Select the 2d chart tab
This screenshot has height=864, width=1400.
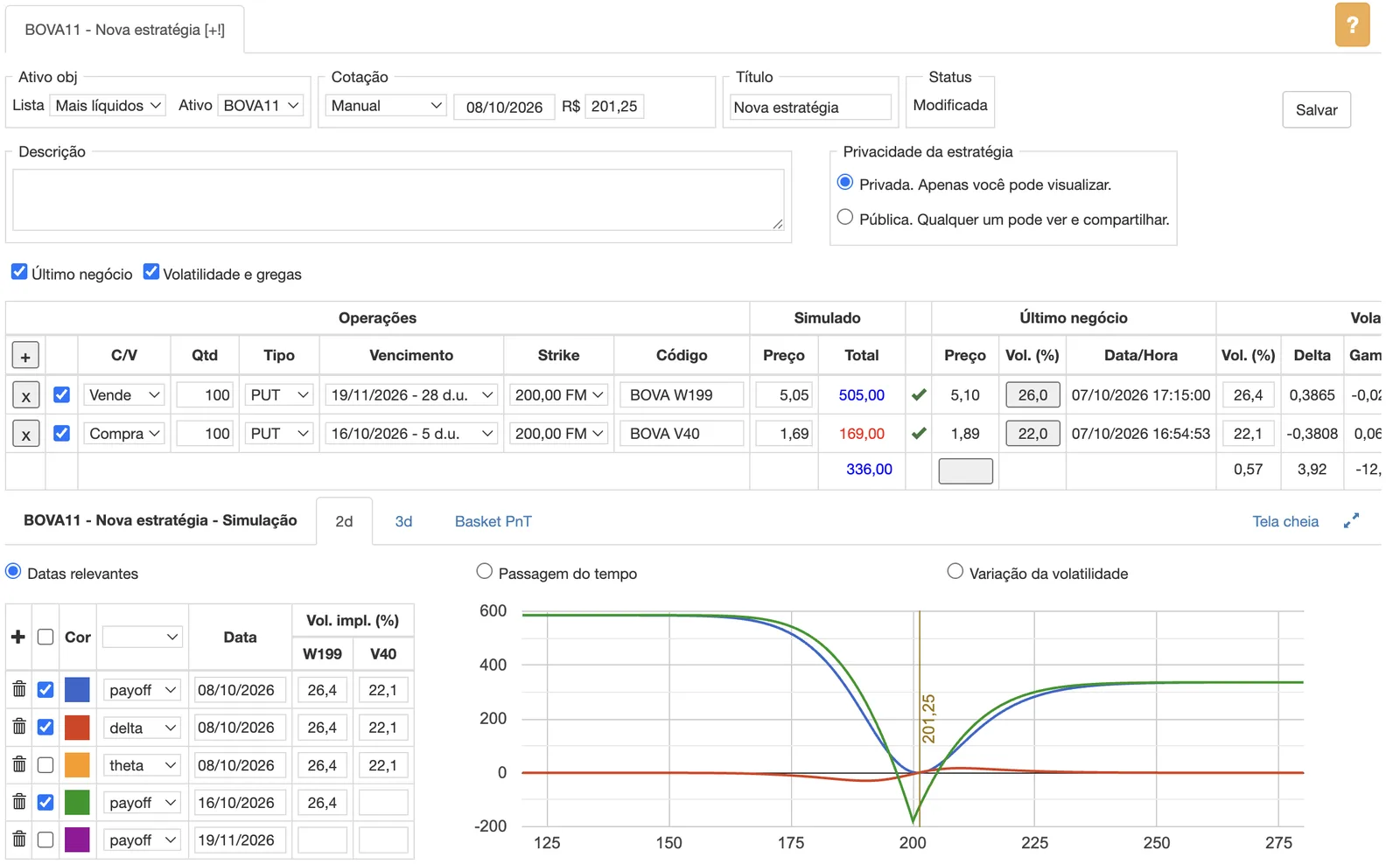point(344,521)
